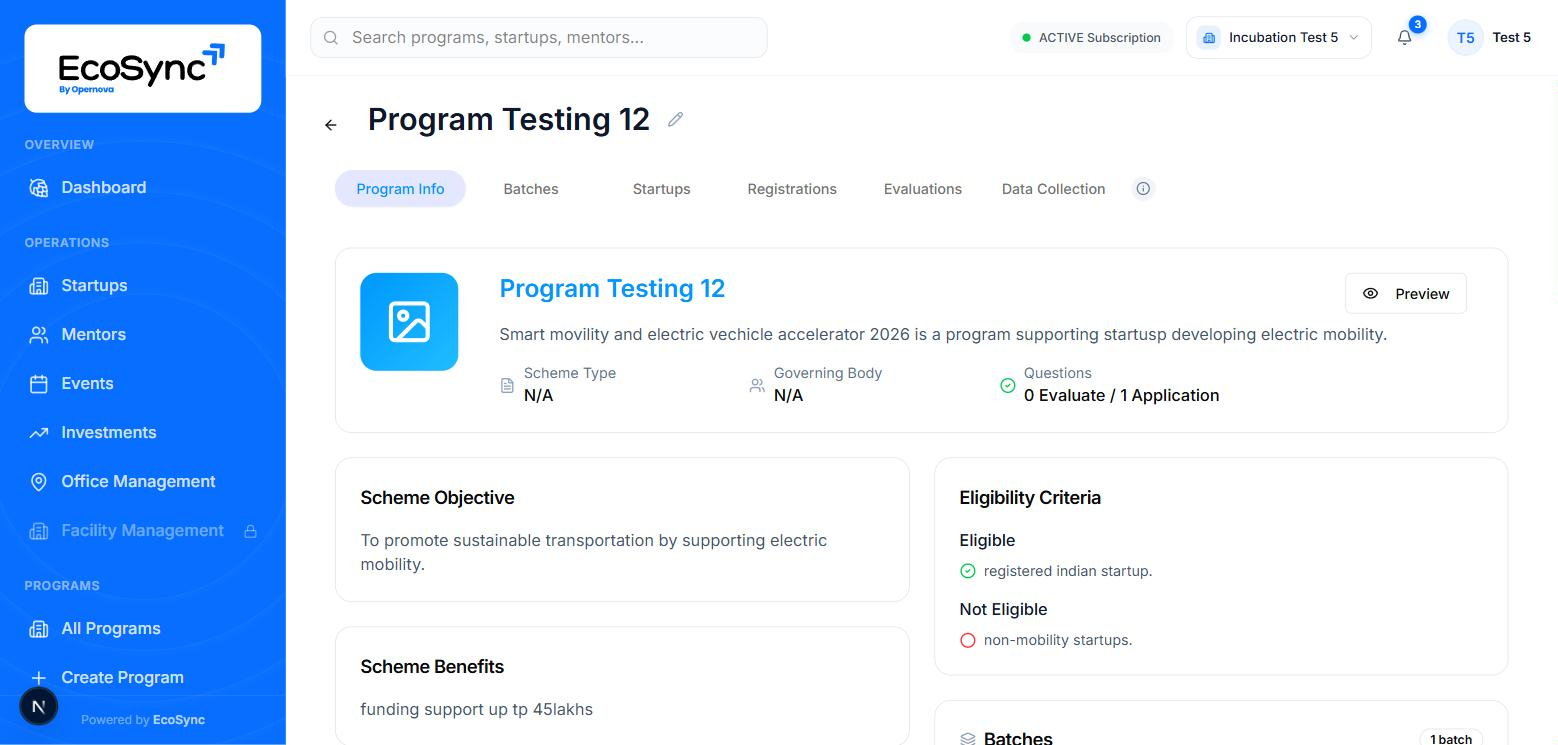Click 'funding support up tp 45lakhs' text
1558x745 pixels.
pyautogui.click(x=476, y=710)
